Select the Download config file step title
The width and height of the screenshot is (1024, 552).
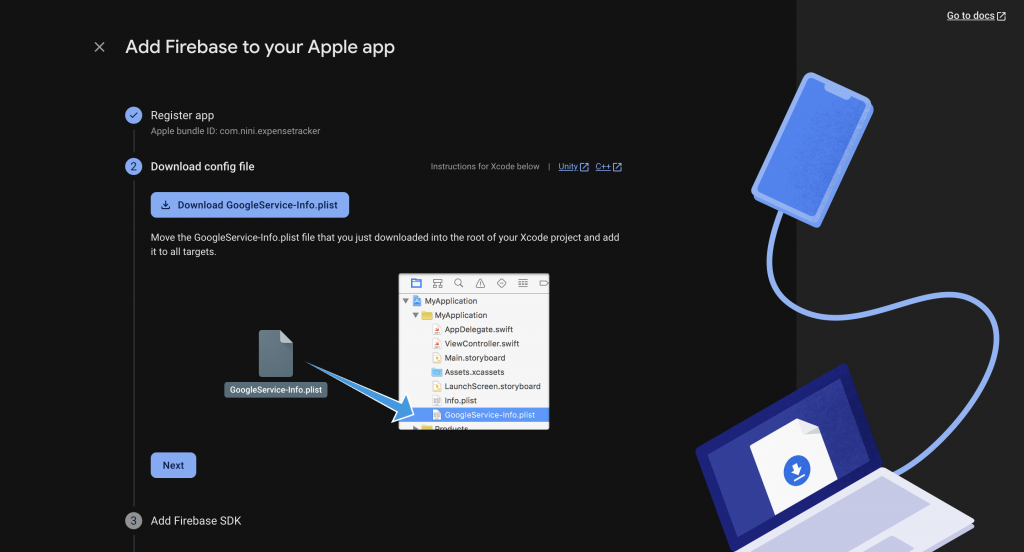click(202, 167)
